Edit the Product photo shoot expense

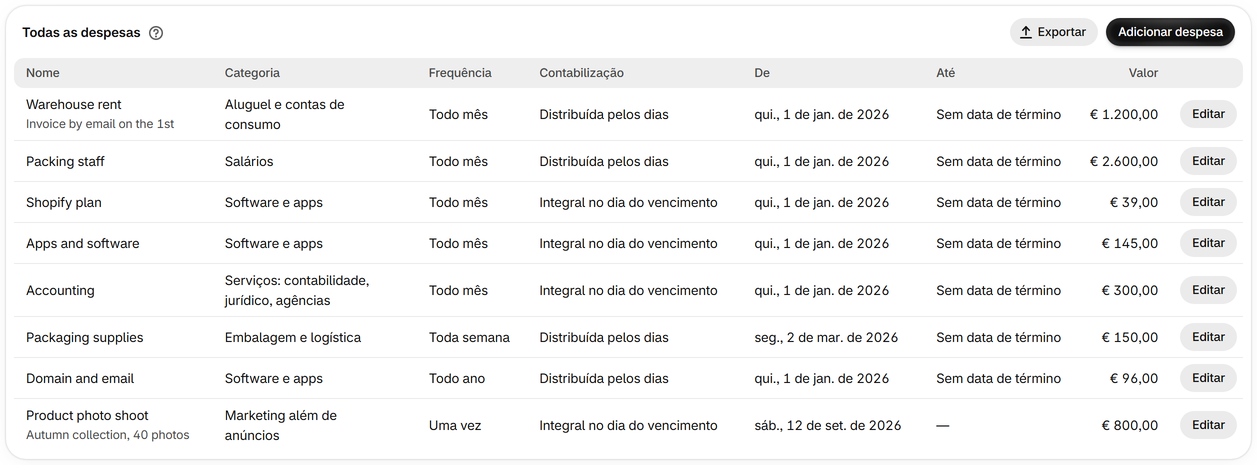pyautogui.click(x=1208, y=425)
